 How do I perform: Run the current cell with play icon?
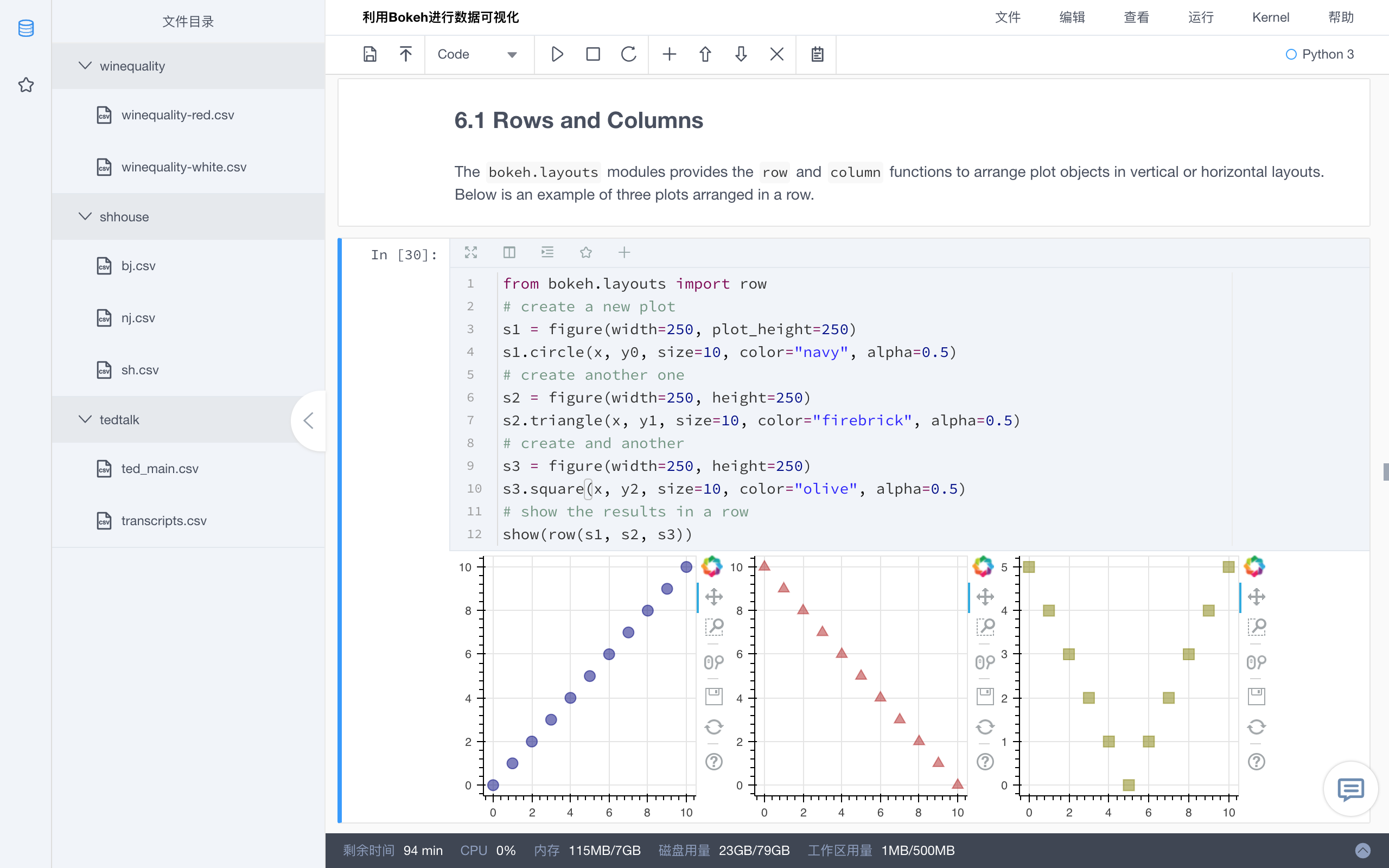pos(556,54)
